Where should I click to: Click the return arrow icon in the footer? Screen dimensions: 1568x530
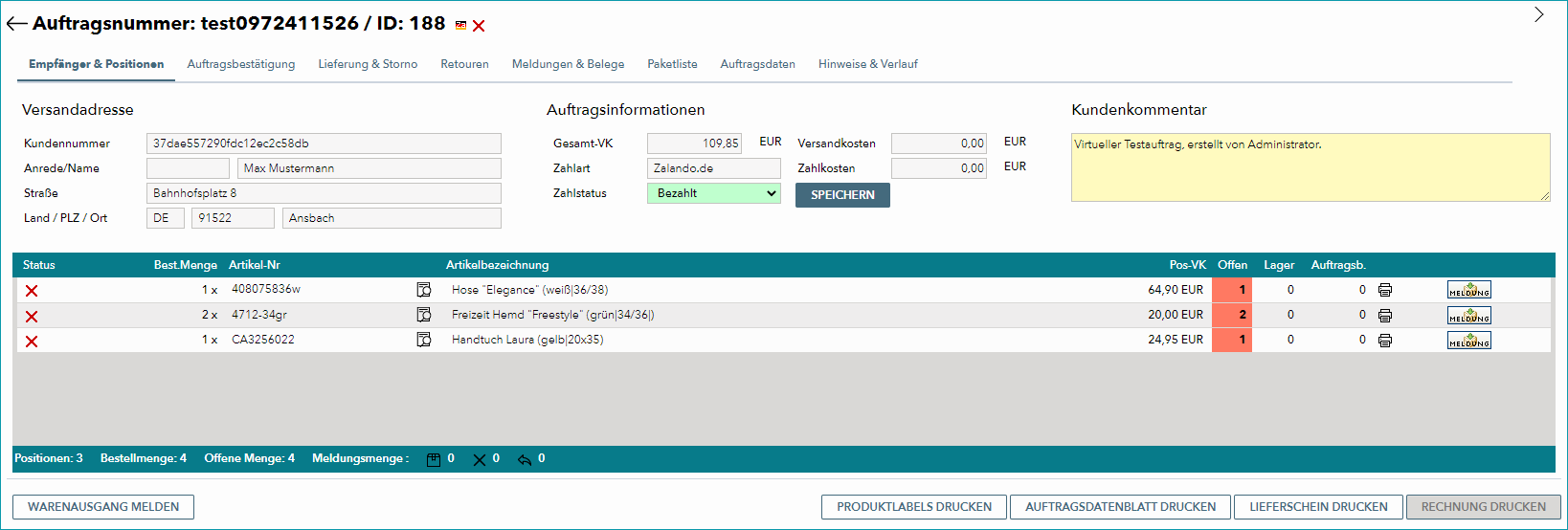click(525, 459)
